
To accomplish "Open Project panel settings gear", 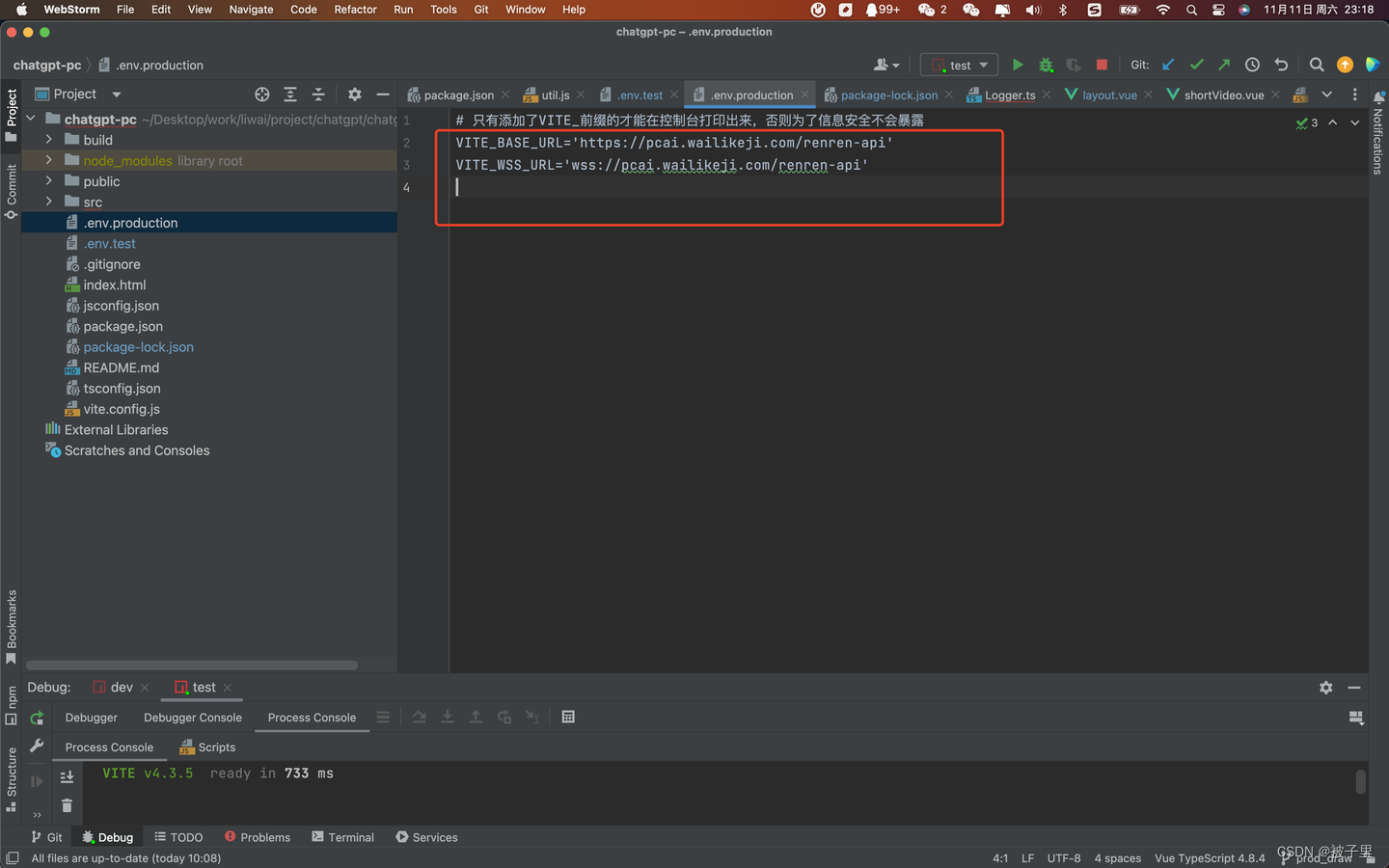I will (354, 95).
